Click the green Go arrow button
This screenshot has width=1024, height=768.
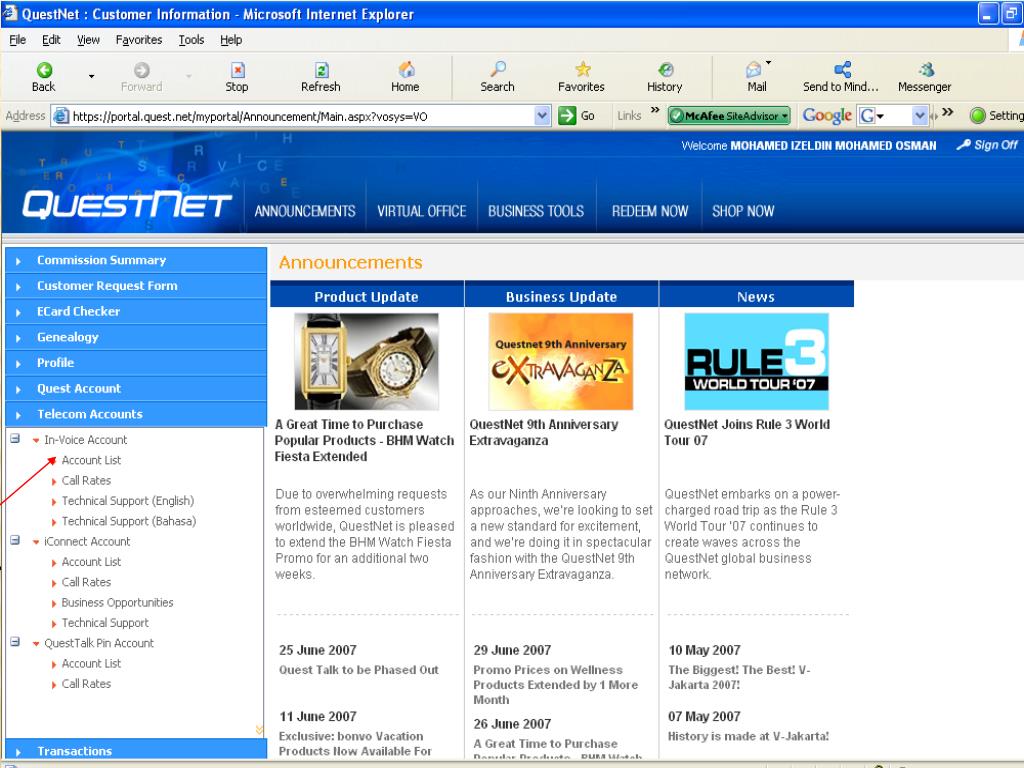pyautogui.click(x=567, y=116)
